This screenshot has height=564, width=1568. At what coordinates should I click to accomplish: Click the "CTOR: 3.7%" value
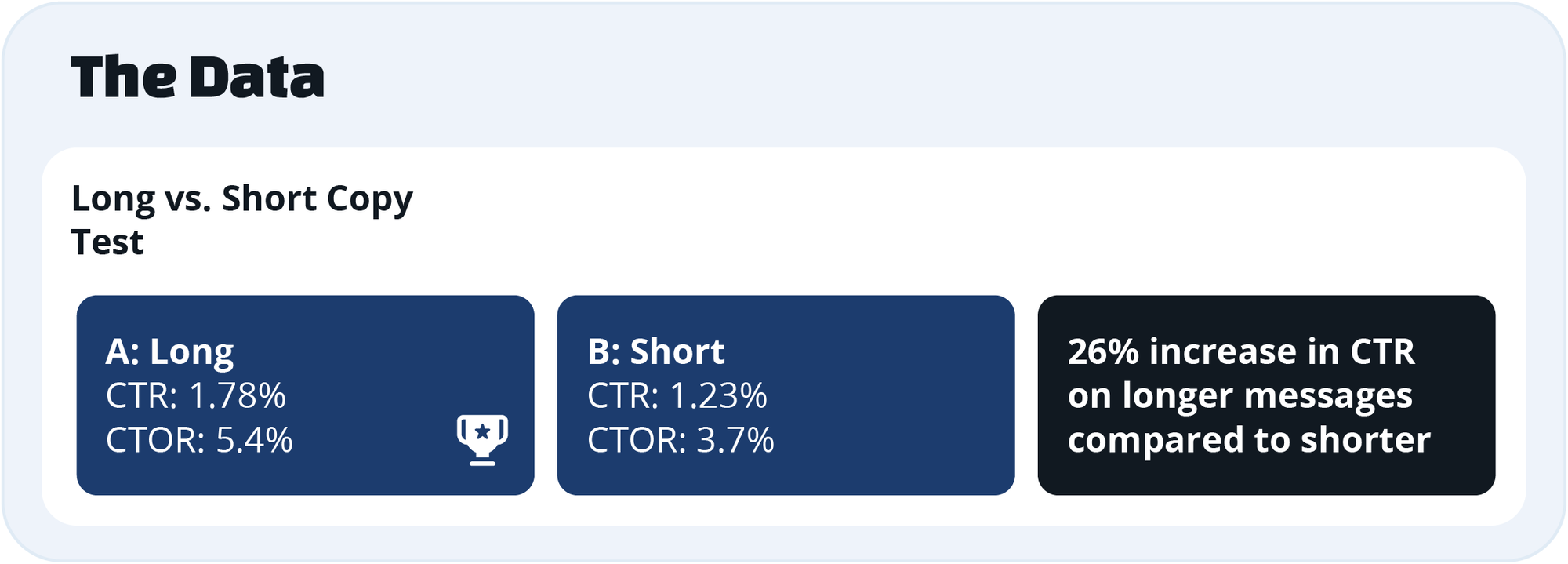click(x=681, y=440)
